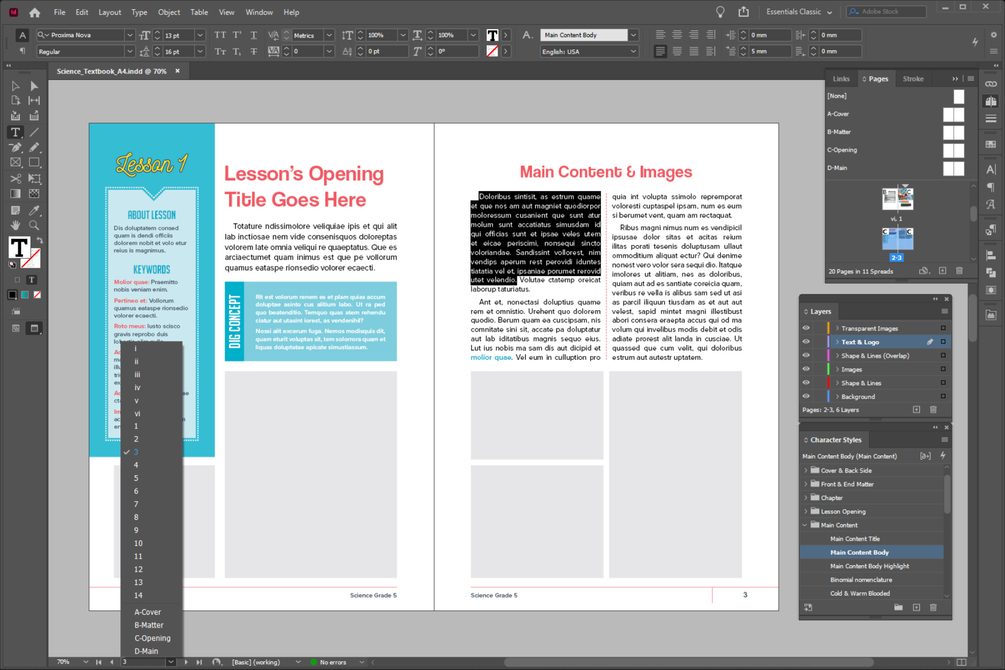This screenshot has height=670, width=1005.
Task: Toggle visibility of Background layer
Action: click(x=806, y=396)
